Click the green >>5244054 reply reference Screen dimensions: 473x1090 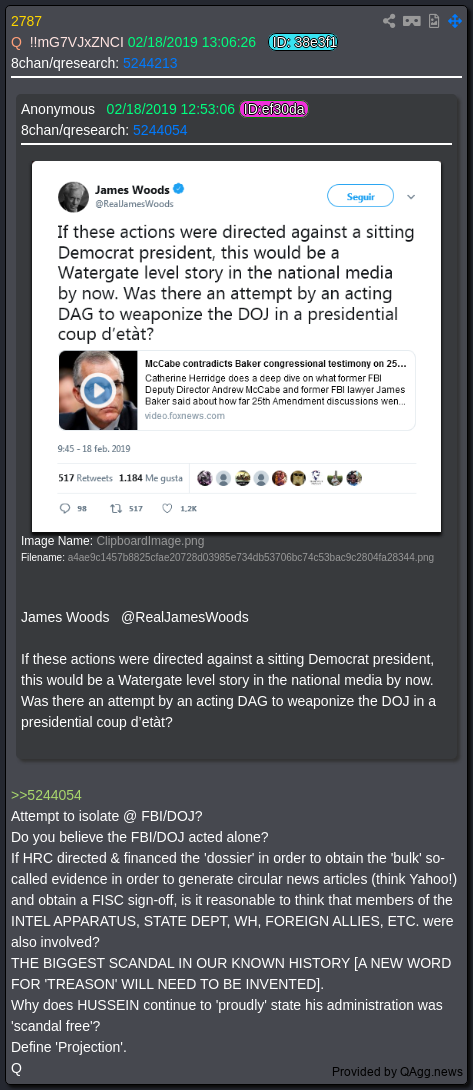(47, 795)
